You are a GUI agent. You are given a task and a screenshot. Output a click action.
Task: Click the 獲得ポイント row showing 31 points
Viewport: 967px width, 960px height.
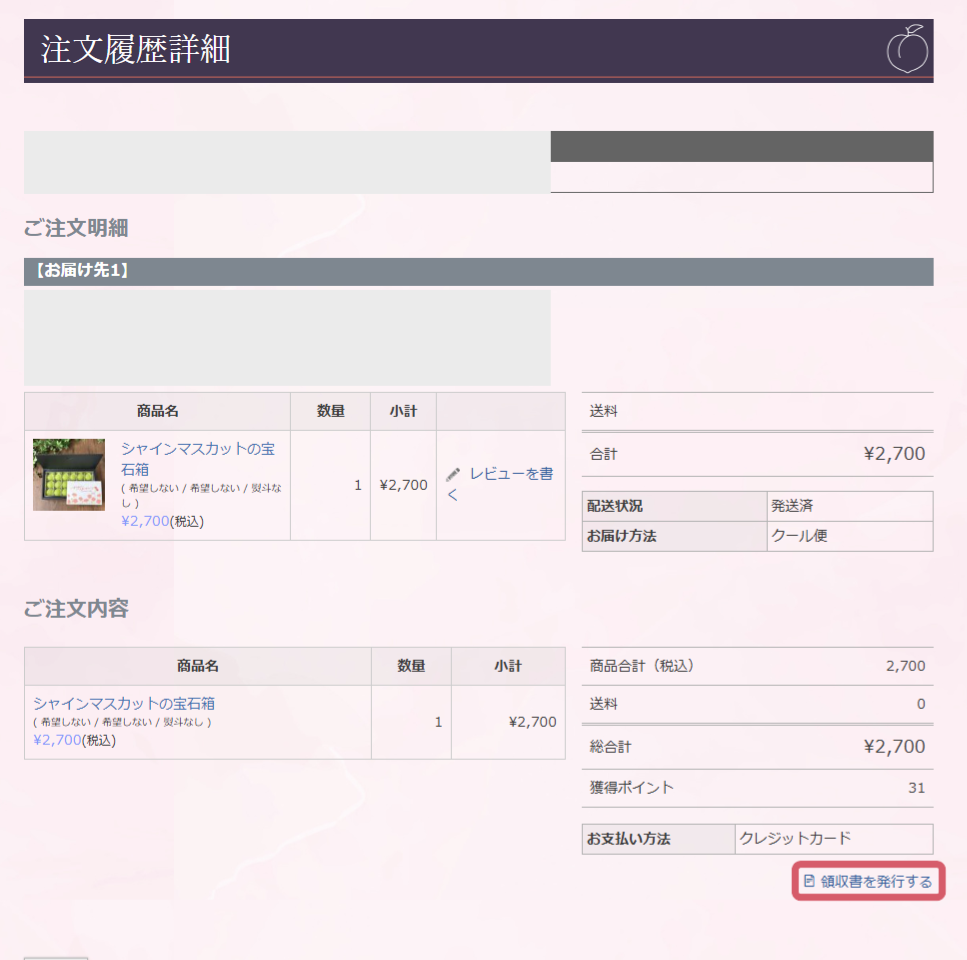point(757,789)
